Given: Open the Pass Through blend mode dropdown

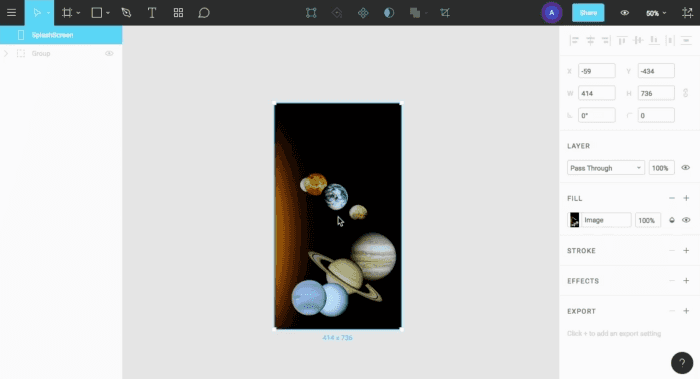Looking at the screenshot, I should (x=606, y=168).
